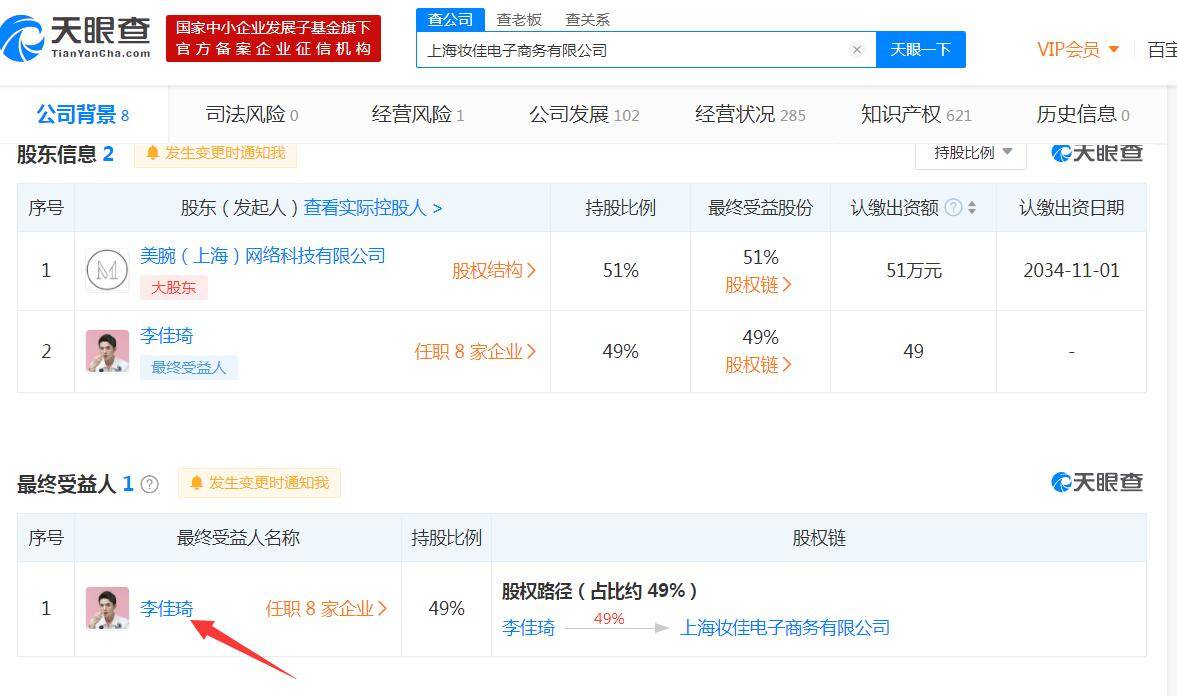Open the 公司发展 tab

pyautogui.click(x=584, y=115)
